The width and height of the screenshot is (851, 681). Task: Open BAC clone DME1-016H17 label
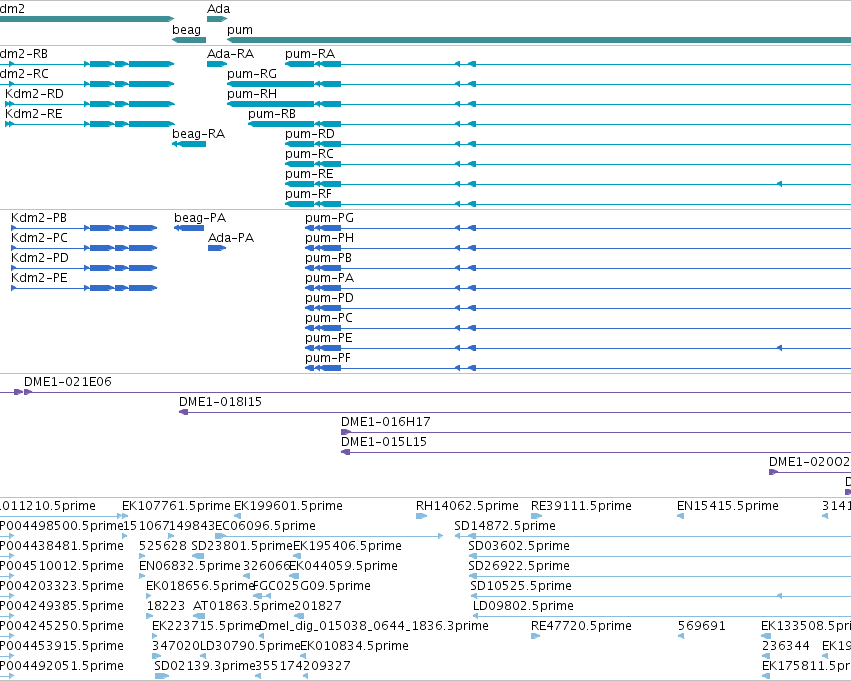[386, 422]
